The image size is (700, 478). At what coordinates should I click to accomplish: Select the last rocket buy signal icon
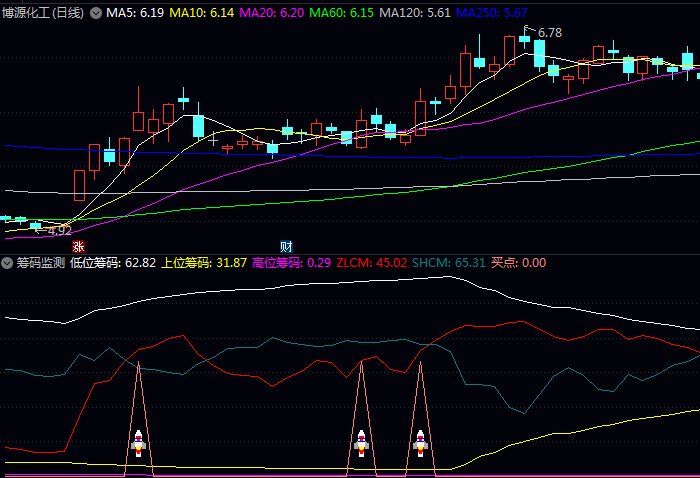point(420,443)
